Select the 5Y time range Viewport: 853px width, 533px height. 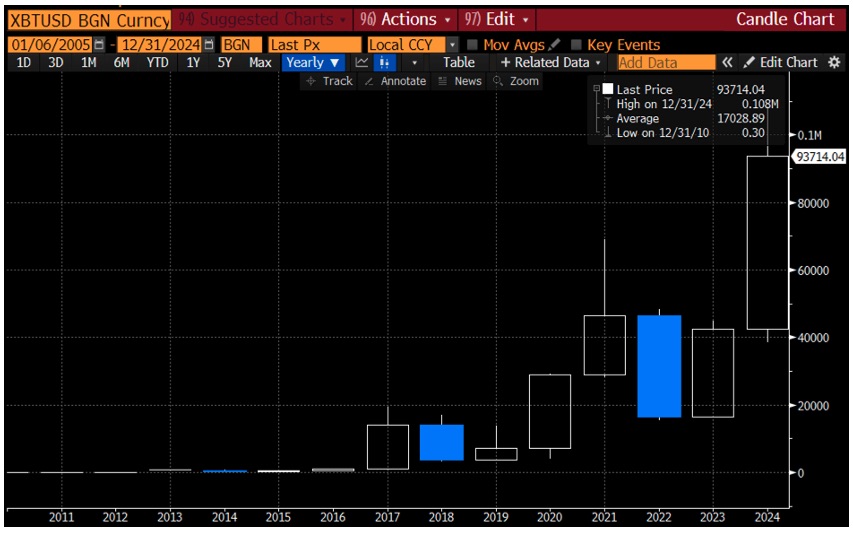pyautogui.click(x=225, y=63)
